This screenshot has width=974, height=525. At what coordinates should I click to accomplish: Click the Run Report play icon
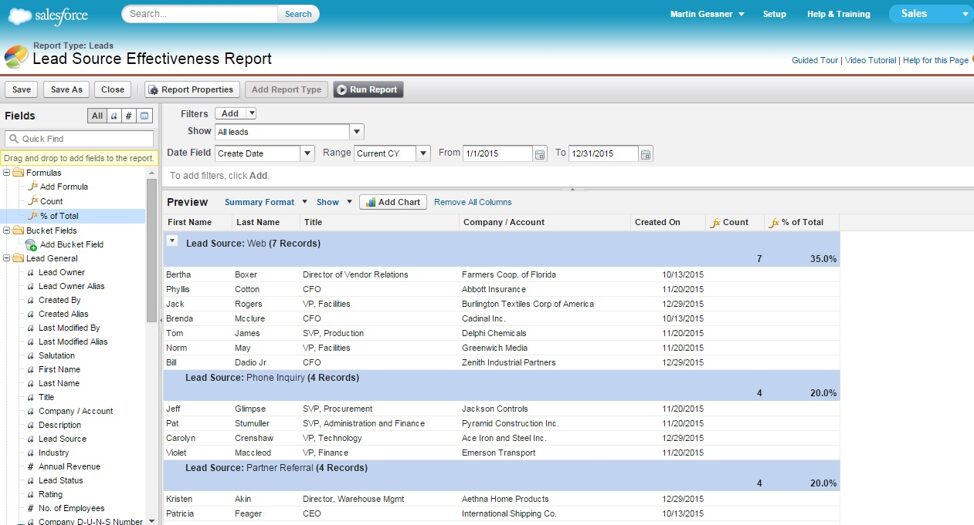pyautogui.click(x=342, y=89)
